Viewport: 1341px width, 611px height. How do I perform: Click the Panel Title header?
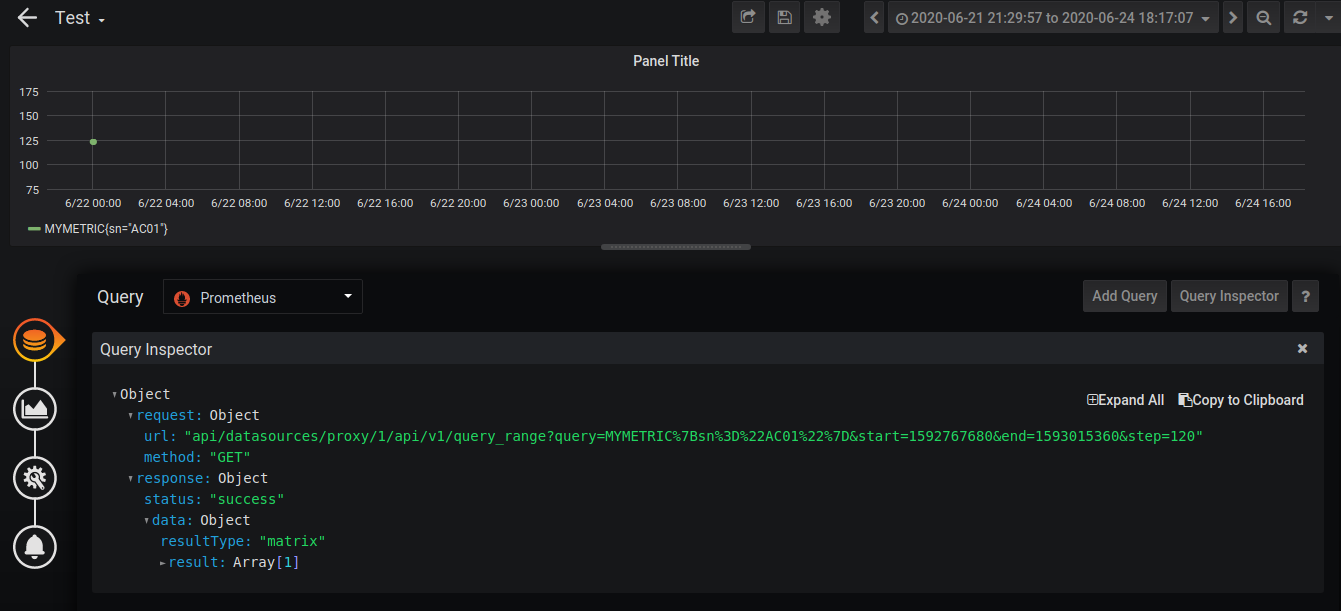pos(666,61)
